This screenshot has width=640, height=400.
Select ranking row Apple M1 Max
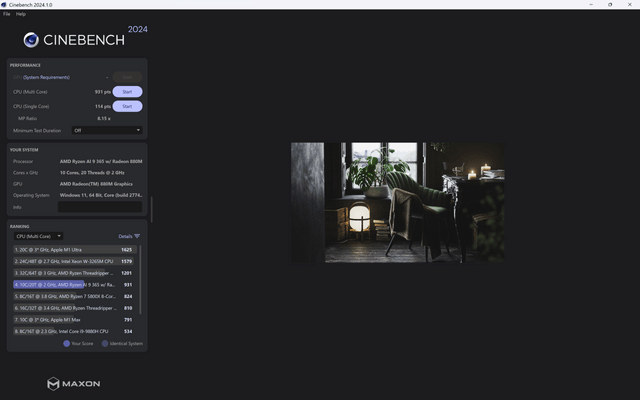pyautogui.click(x=74, y=320)
